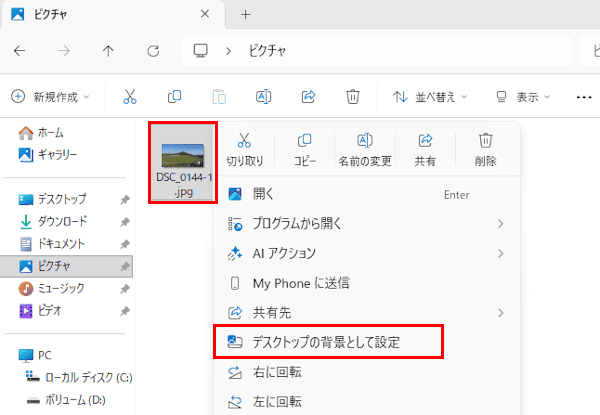Go back with the left arrow
This screenshot has height=415, width=600.
pyautogui.click(x=20, y=50)
